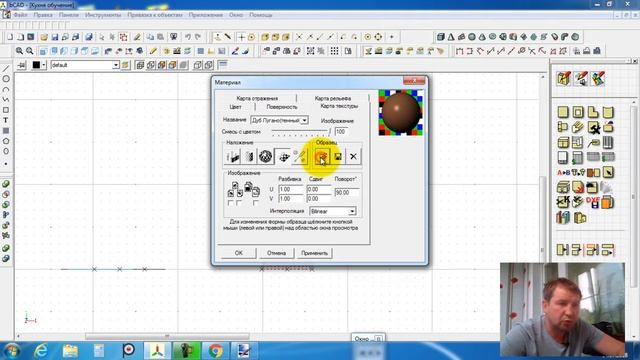
Task: Click the Отмена button
Action: pos(276,253)
